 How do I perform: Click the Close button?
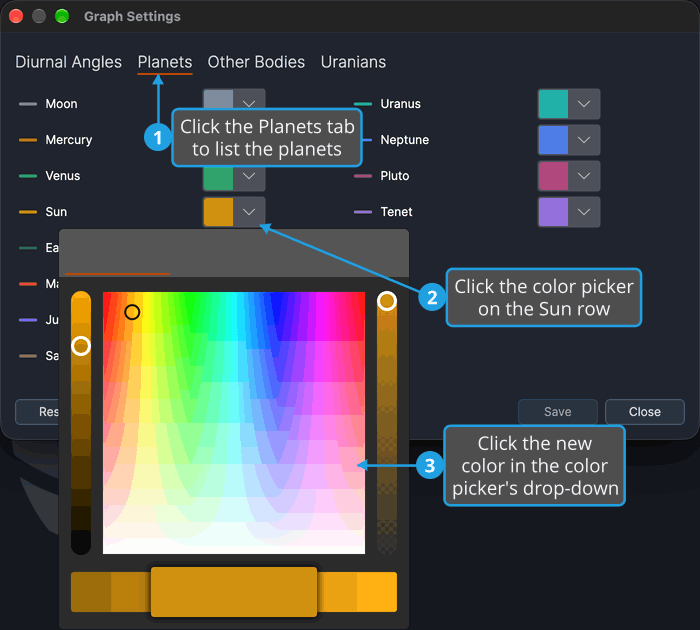coord(645,412)
